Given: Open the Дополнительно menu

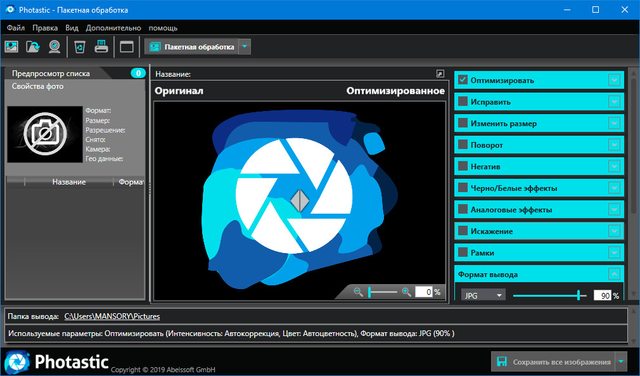Looking at the screenshot, I should click(113, 28).
